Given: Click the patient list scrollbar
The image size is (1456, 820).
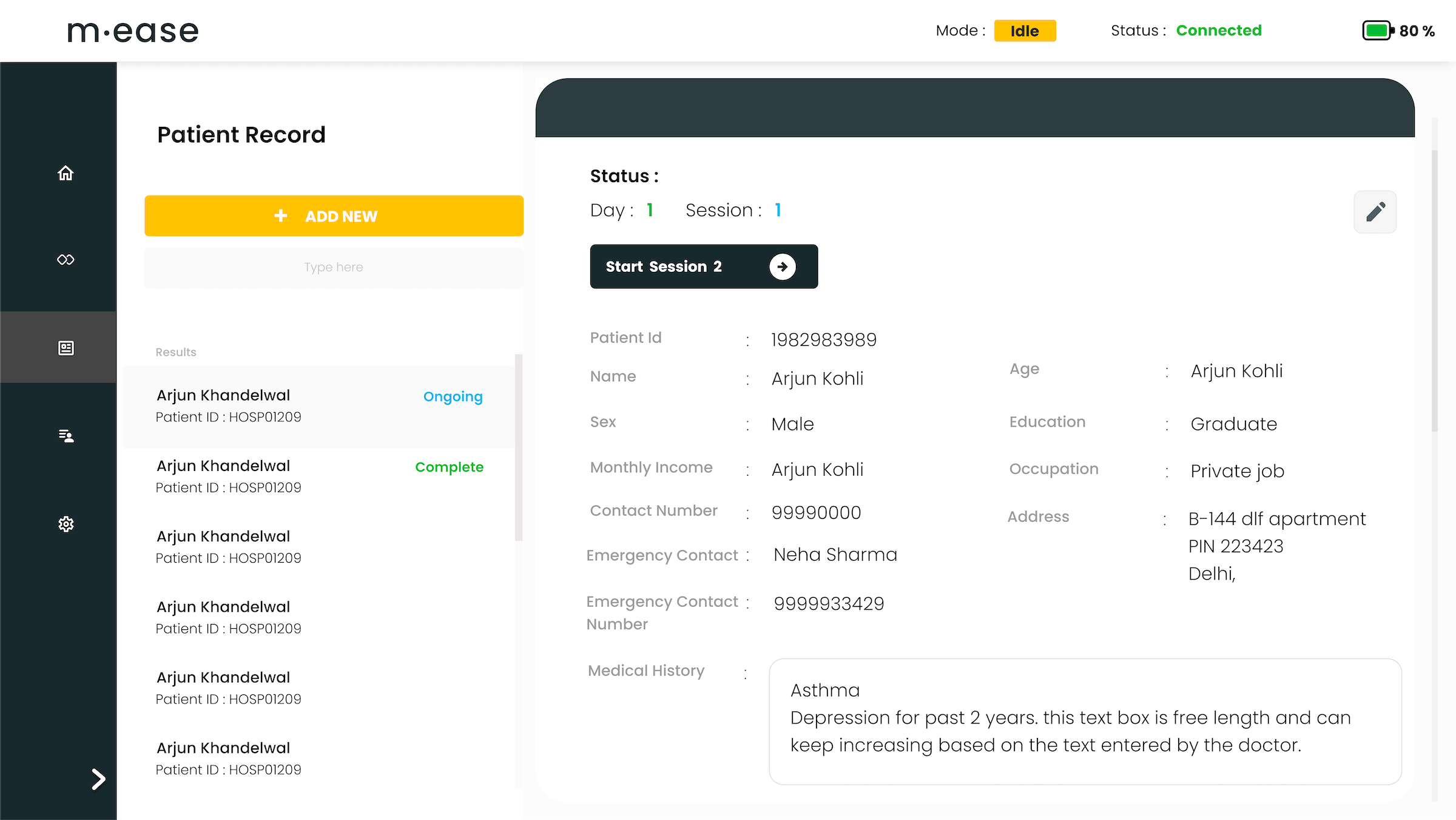Looking at the screenshot, I should pyautogui.click(x=519, y=448).
